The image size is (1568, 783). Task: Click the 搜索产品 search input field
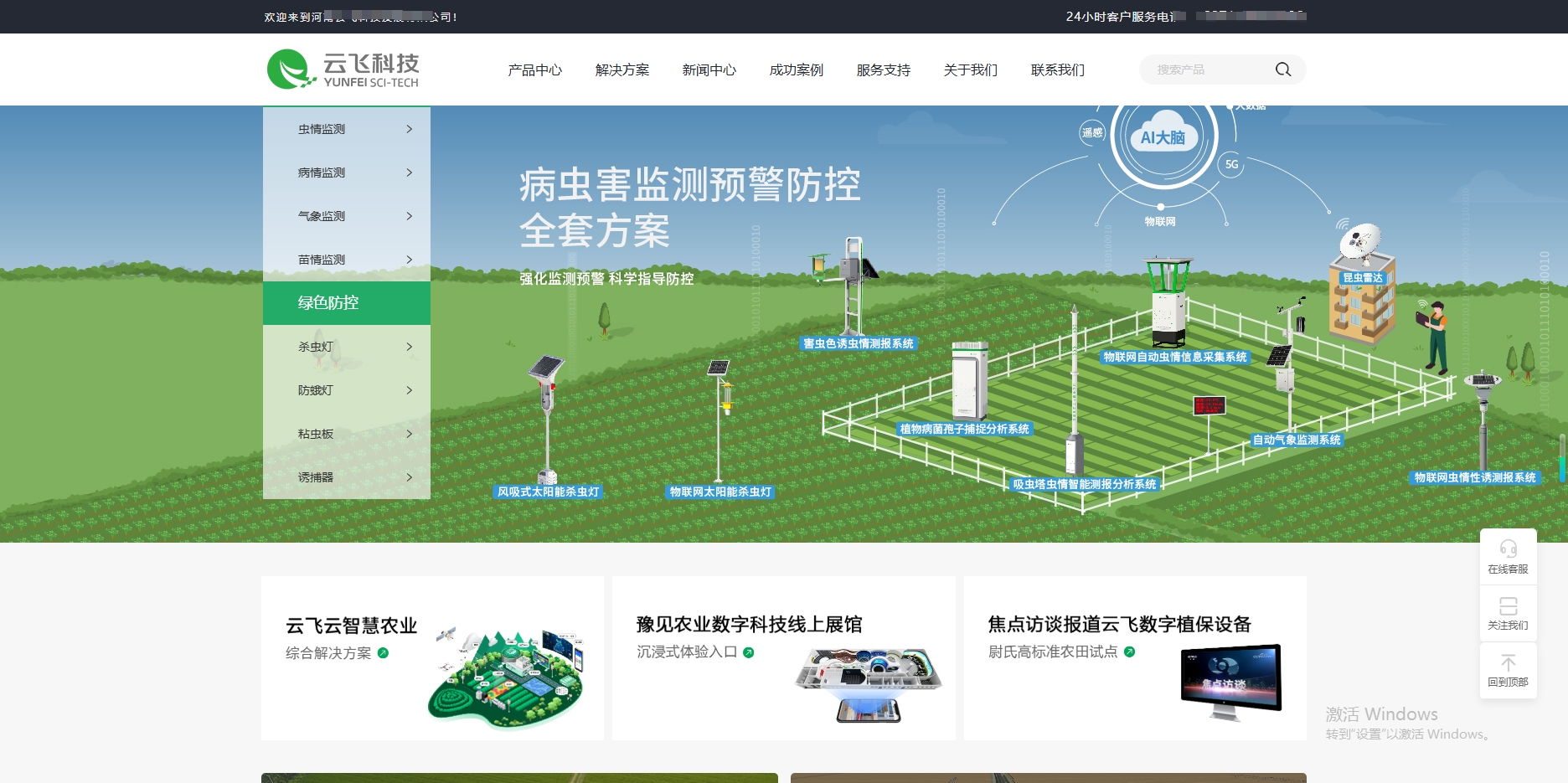(1206, 70)
